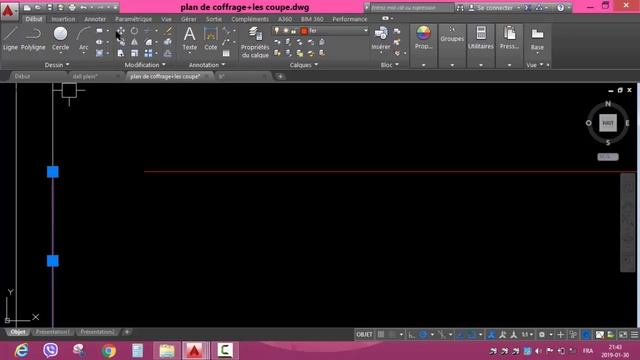
Task: Open Google Chrome from the taskbar
Action: [x=109, y=351]
